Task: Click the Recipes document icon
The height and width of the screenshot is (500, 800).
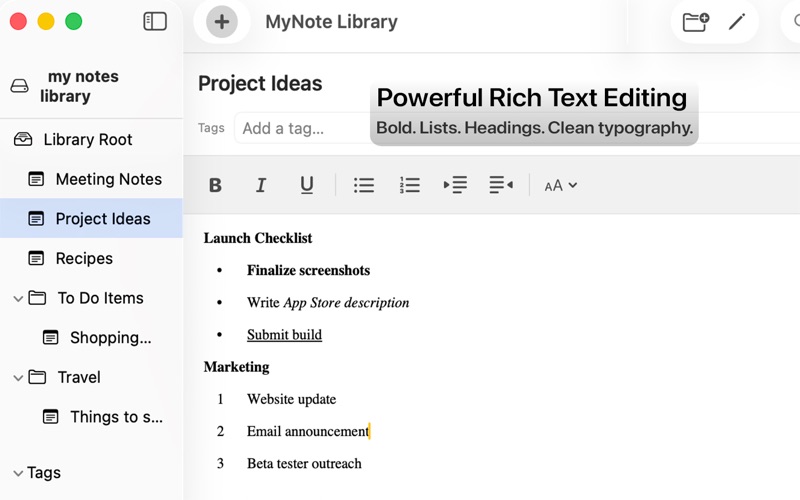Action: (36, 258)
